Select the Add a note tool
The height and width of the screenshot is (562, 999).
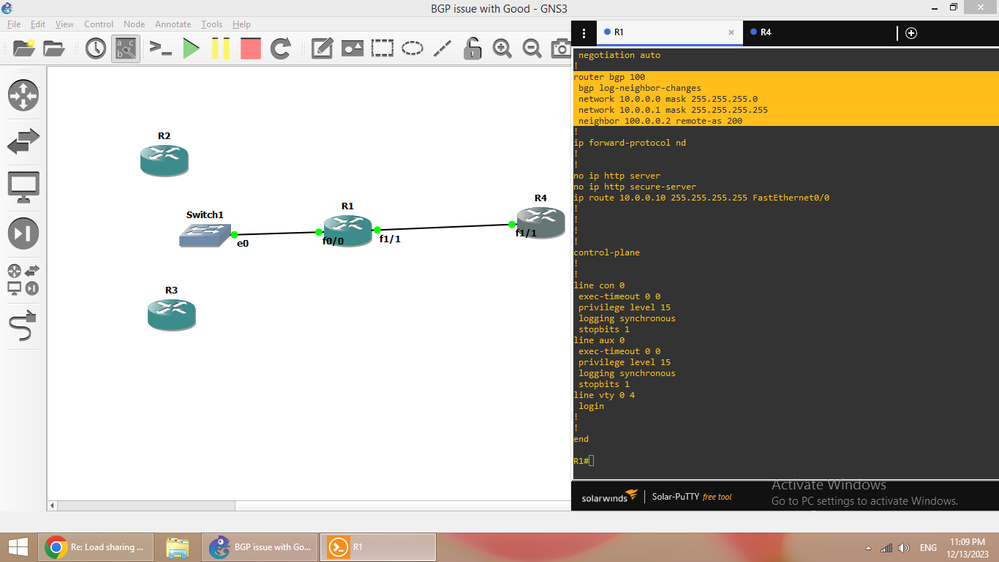[x=322, y=48]
